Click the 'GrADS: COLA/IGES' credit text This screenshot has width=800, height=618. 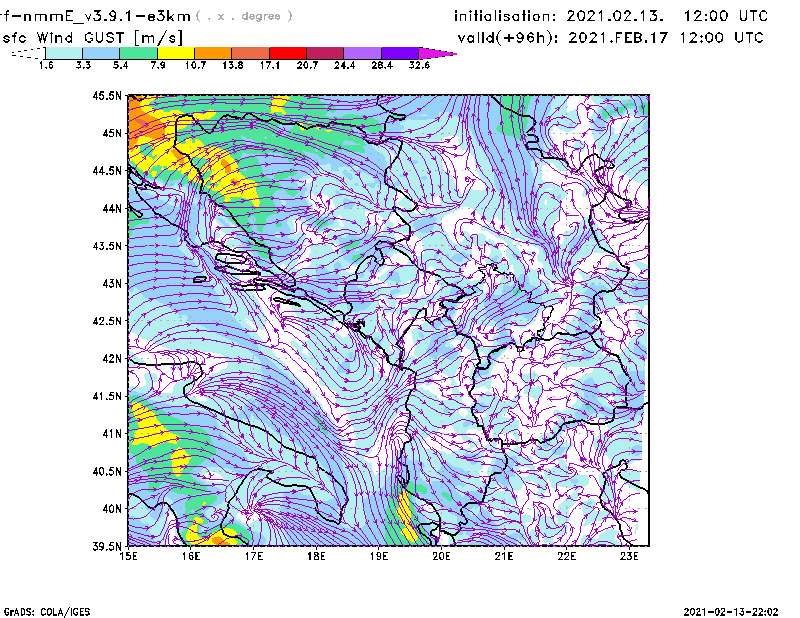tap(46, 612)
